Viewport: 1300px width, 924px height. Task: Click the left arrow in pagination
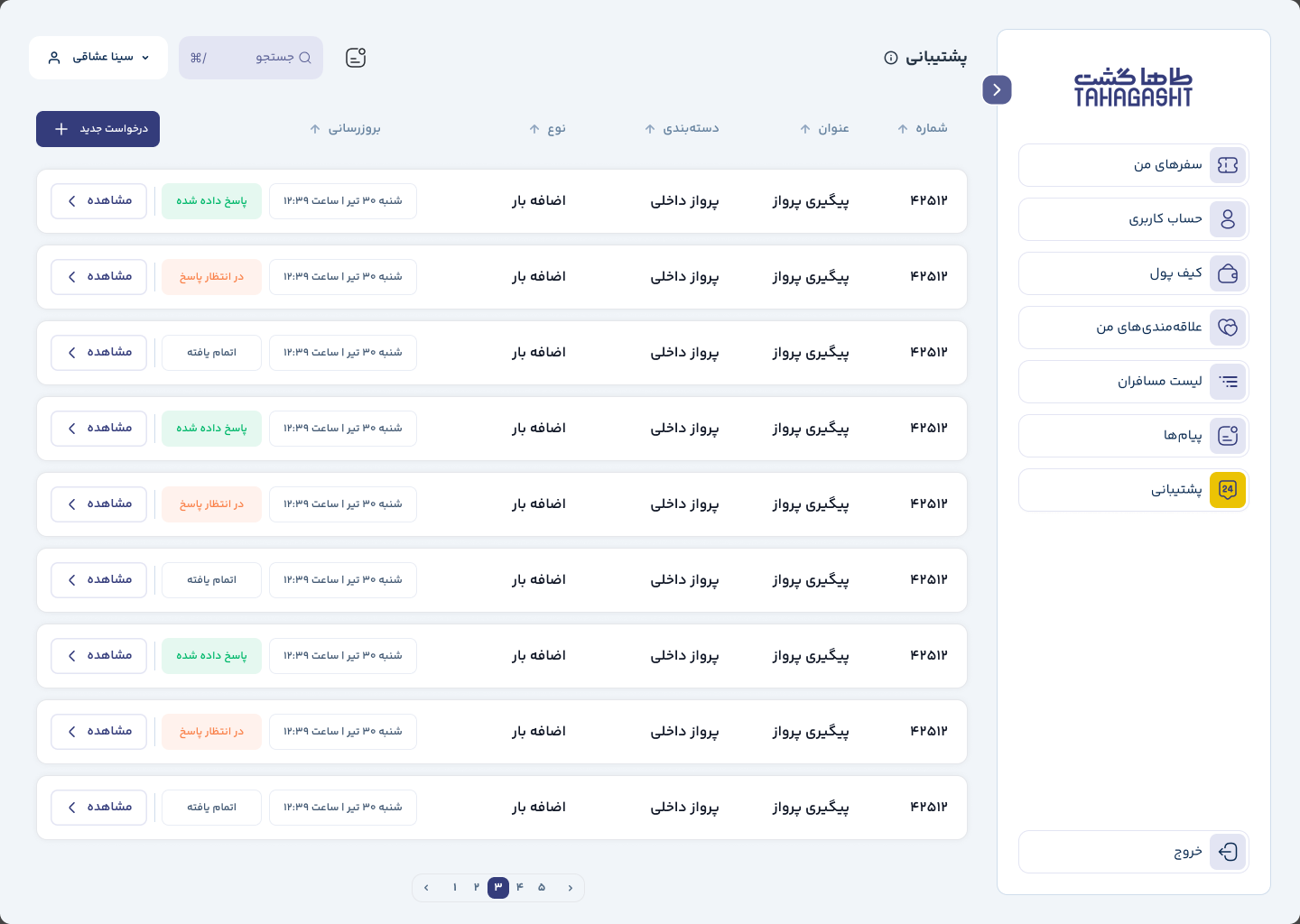point(426,888)
